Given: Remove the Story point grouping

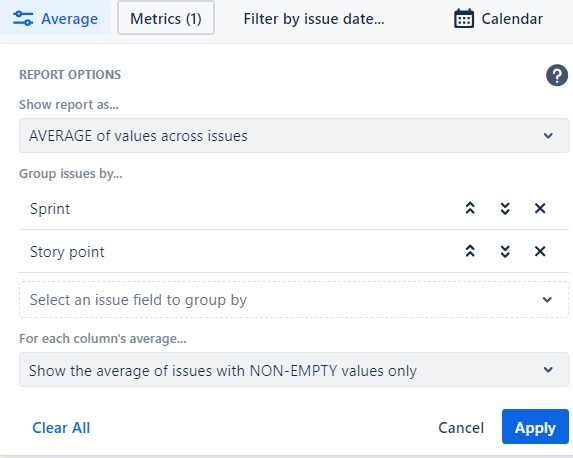Looking at the screenshot, I should tap(540, 251).
